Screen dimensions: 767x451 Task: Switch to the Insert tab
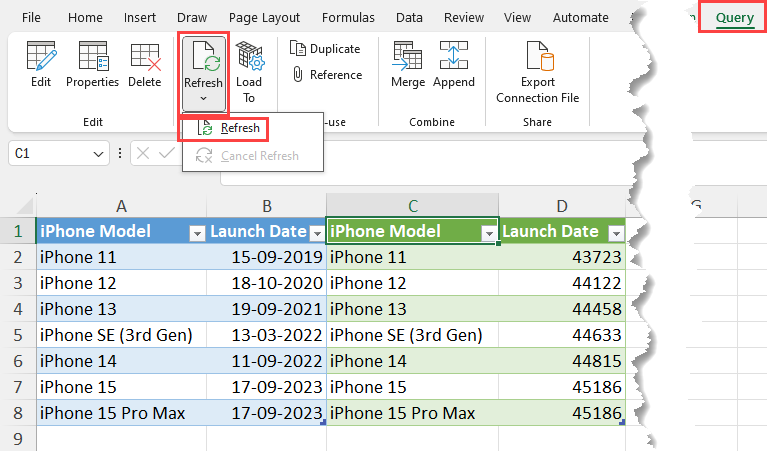tap(140, 18)
